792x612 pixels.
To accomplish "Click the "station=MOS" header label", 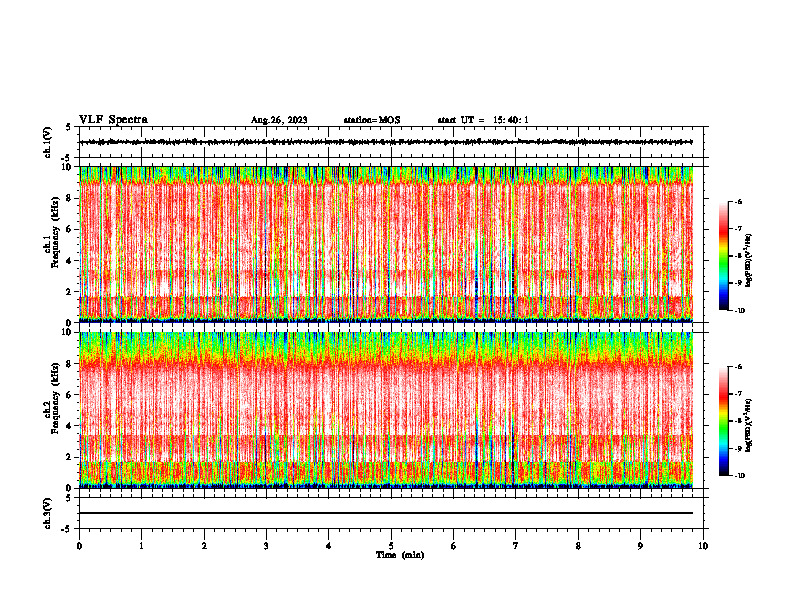I will (372, 120).
